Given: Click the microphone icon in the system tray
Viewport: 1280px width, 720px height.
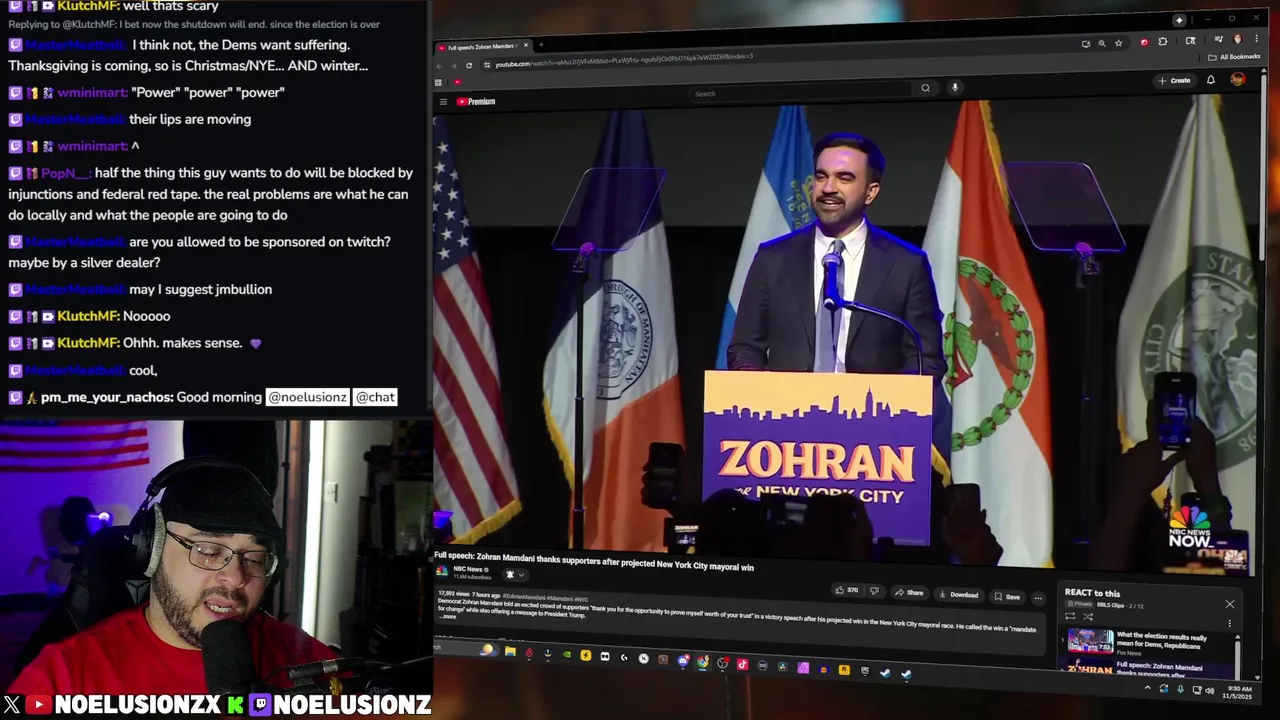Looking at the screenshot, I should coord(1180,689).
